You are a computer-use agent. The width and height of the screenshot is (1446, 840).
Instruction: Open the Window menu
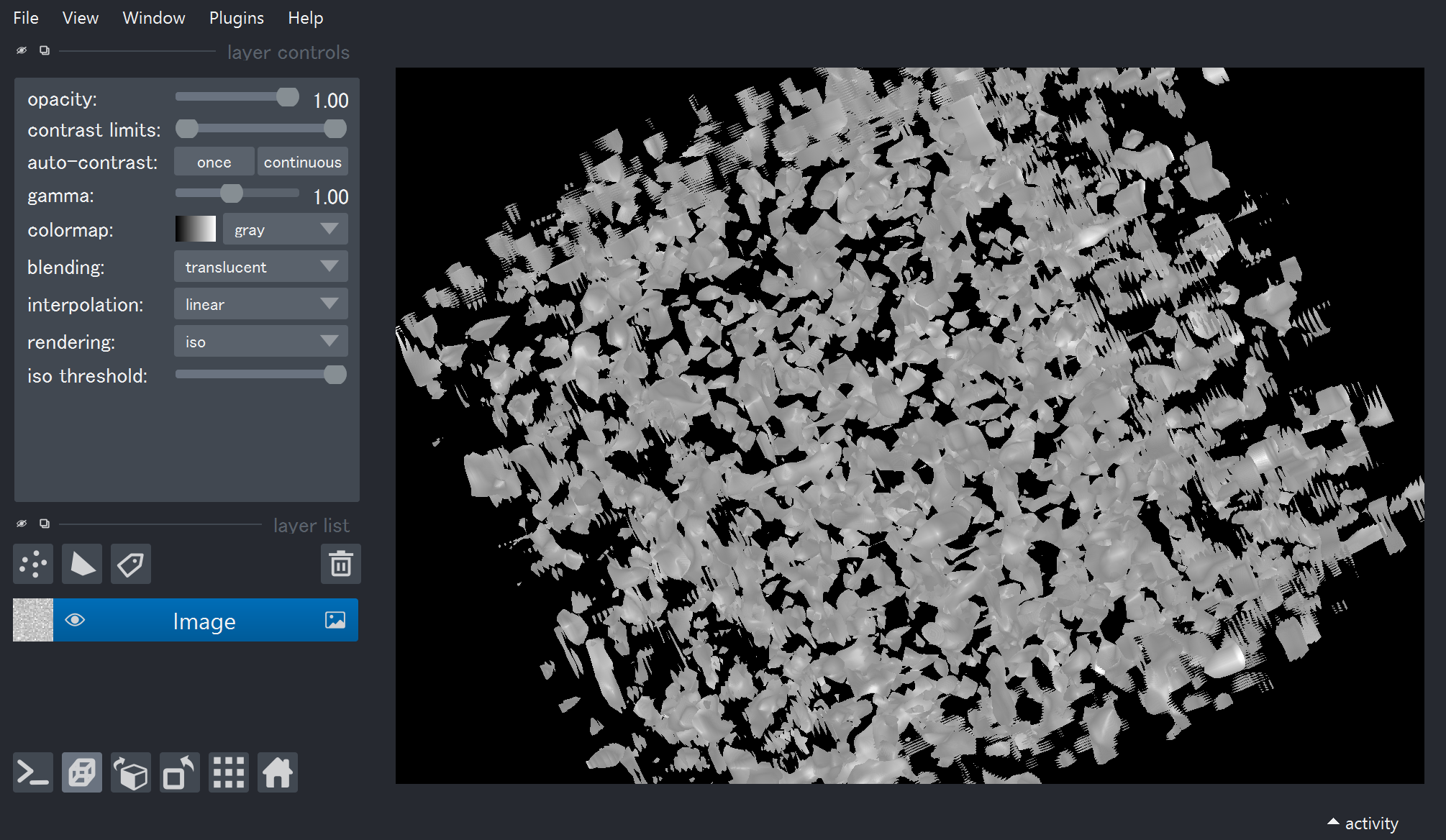tap(153, 18)
